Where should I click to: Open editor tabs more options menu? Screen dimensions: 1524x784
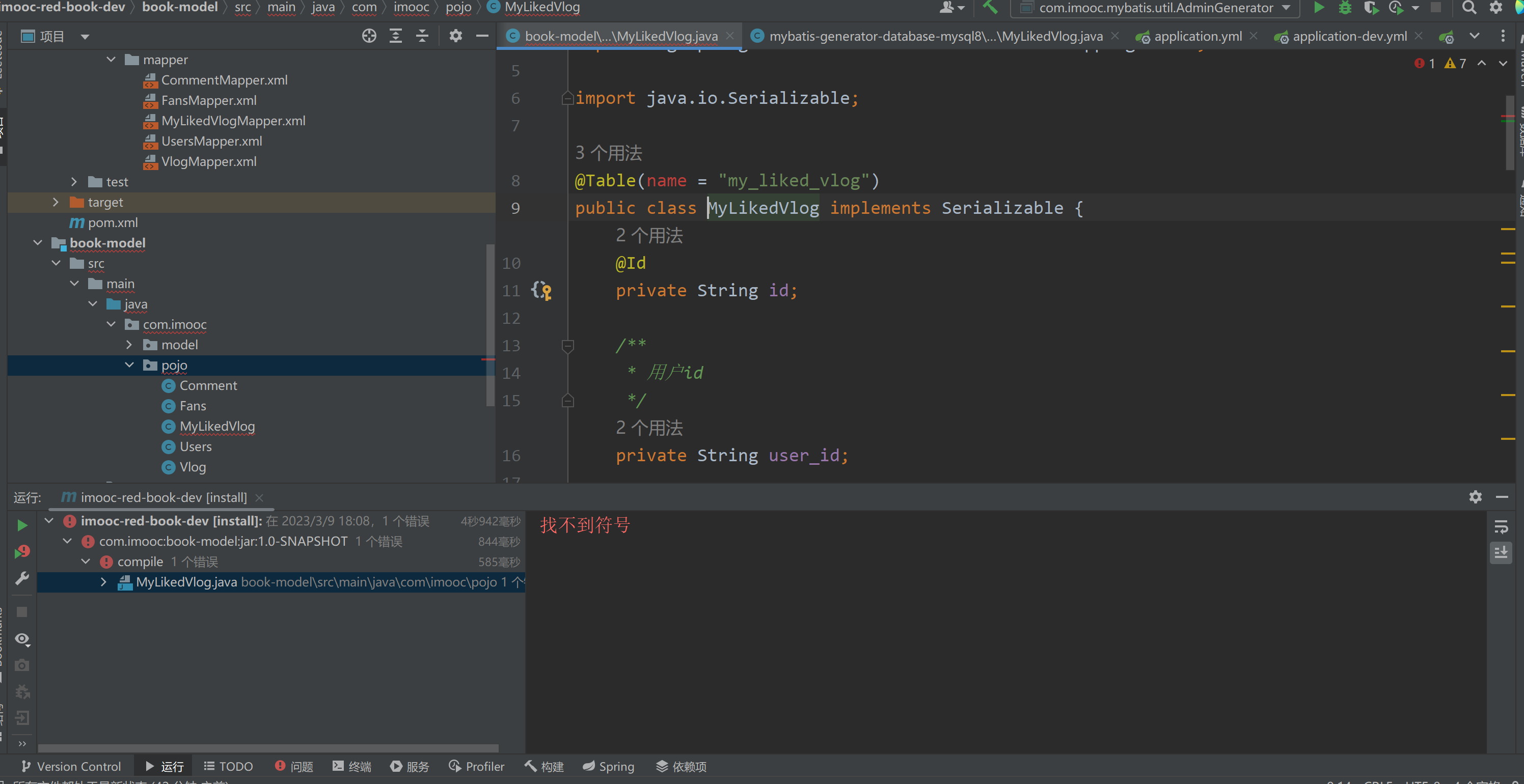click(1503, 36)
